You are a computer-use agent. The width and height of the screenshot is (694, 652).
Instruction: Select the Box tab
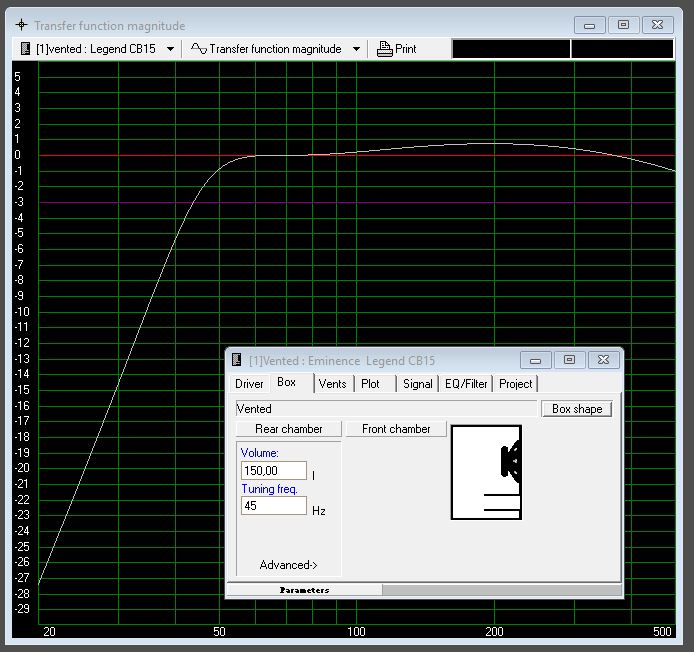coord(286,382)
